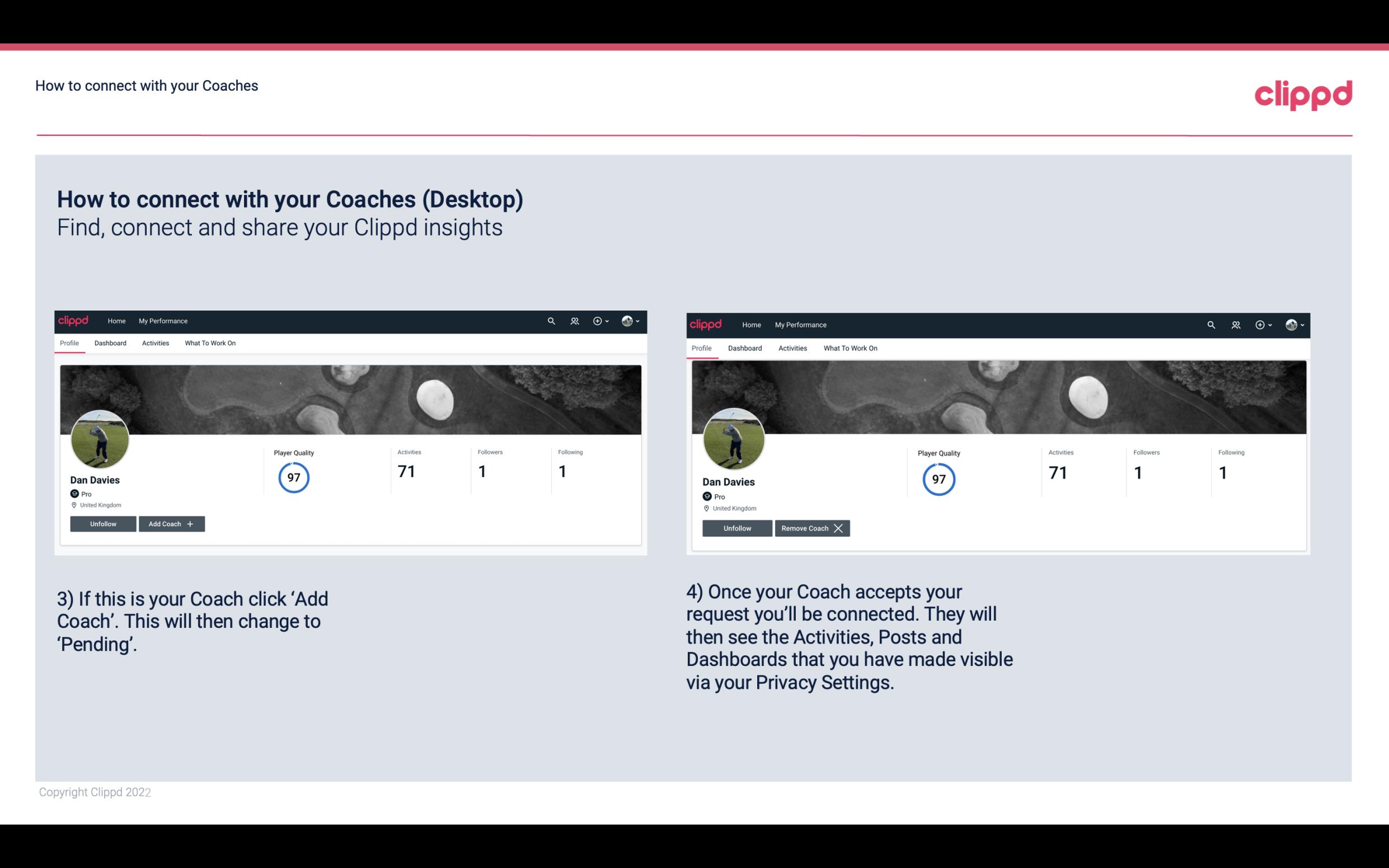Click 'Unfollow' button on left profile
Viewport: 1389px width, 868px height.
[x=103, y=523]
